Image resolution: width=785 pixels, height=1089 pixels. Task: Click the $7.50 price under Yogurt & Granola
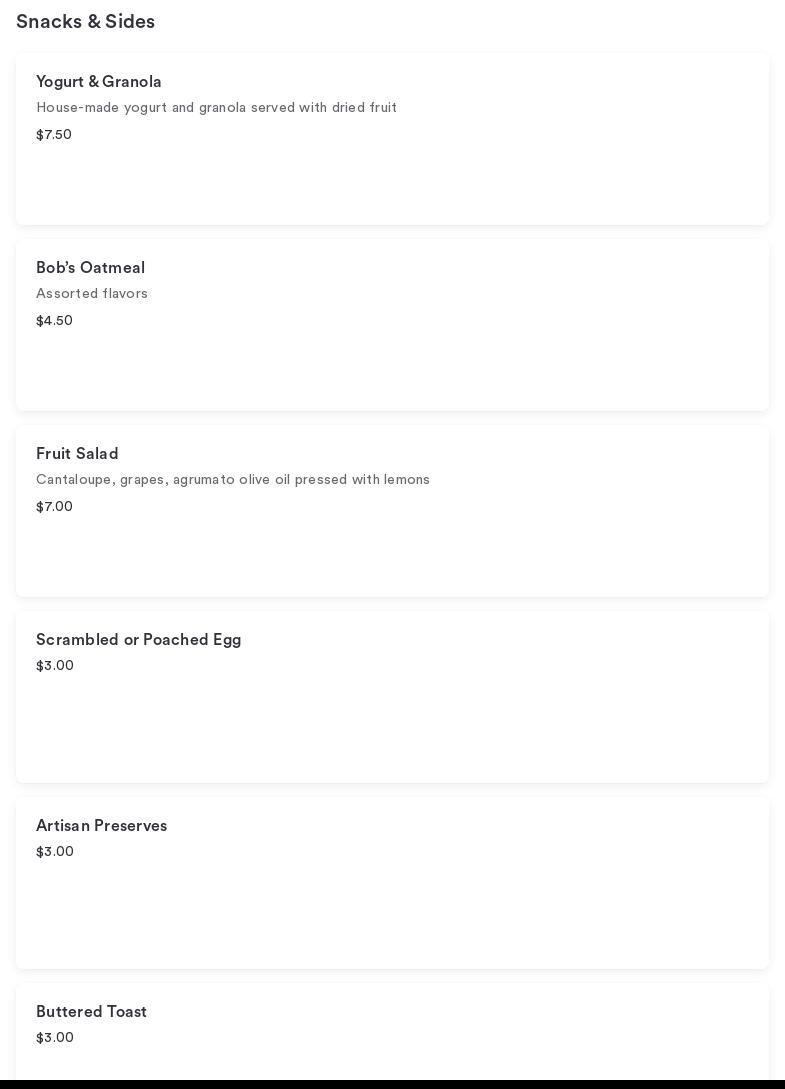pos(54,135)
